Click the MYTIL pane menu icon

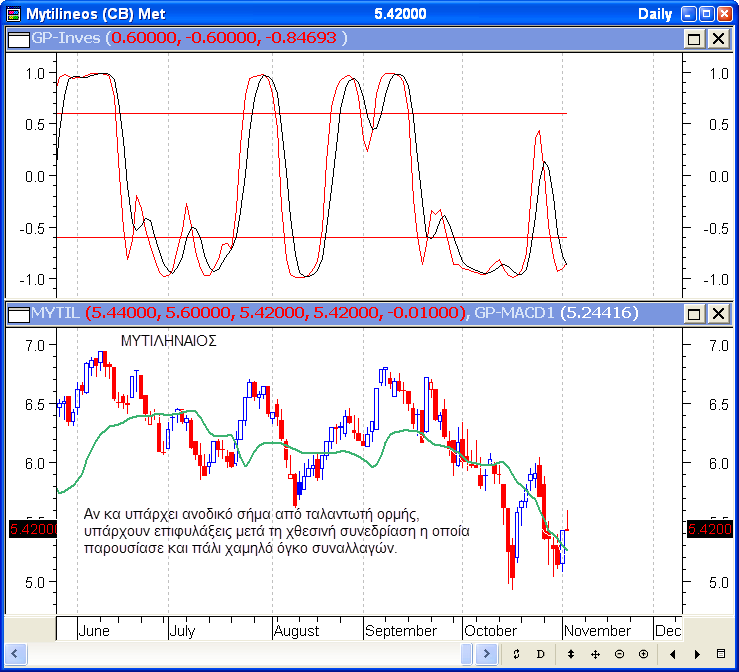click(x=18, y=313)
